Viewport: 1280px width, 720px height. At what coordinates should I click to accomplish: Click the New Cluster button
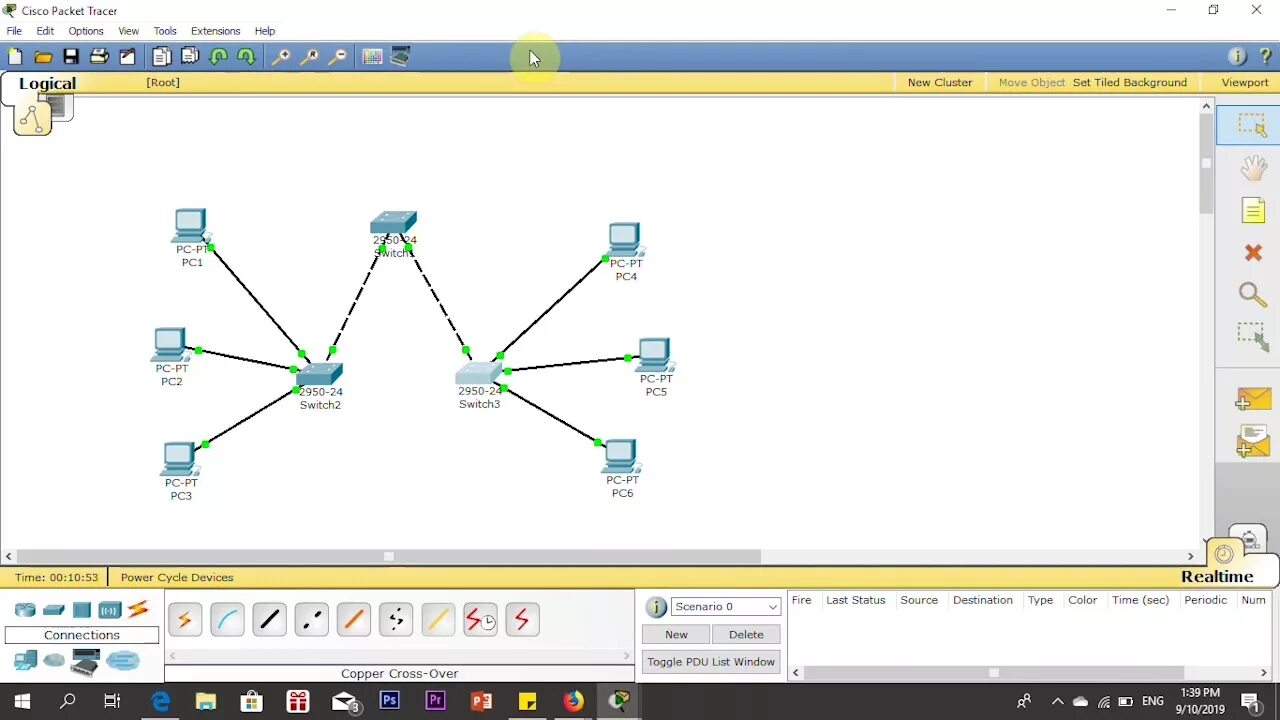tap(939, 82)
